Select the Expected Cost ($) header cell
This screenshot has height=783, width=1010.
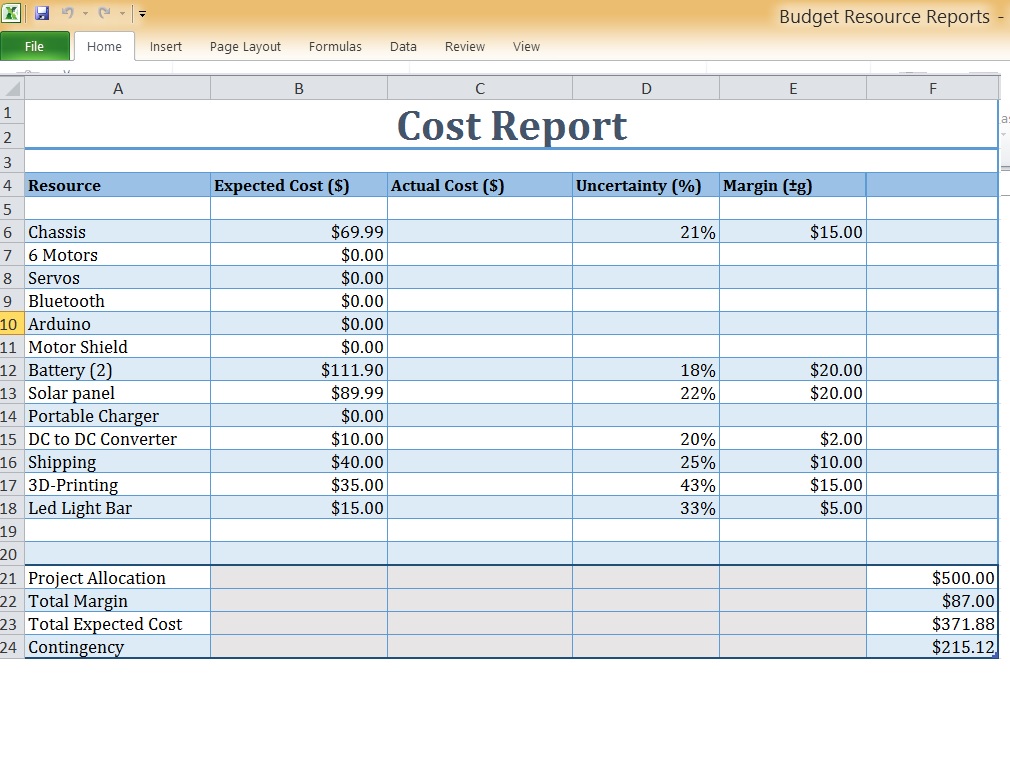click(x=299, y=185)
